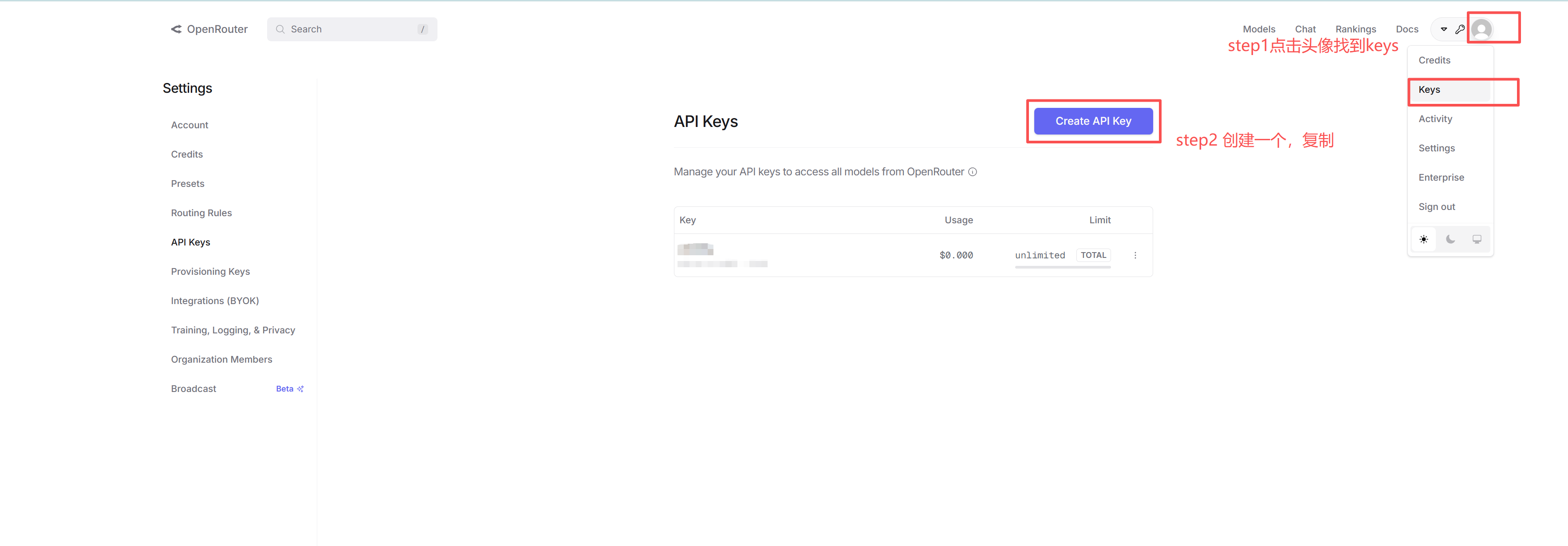
Task: Click the key icon in header
Action: click(1460, 29)
